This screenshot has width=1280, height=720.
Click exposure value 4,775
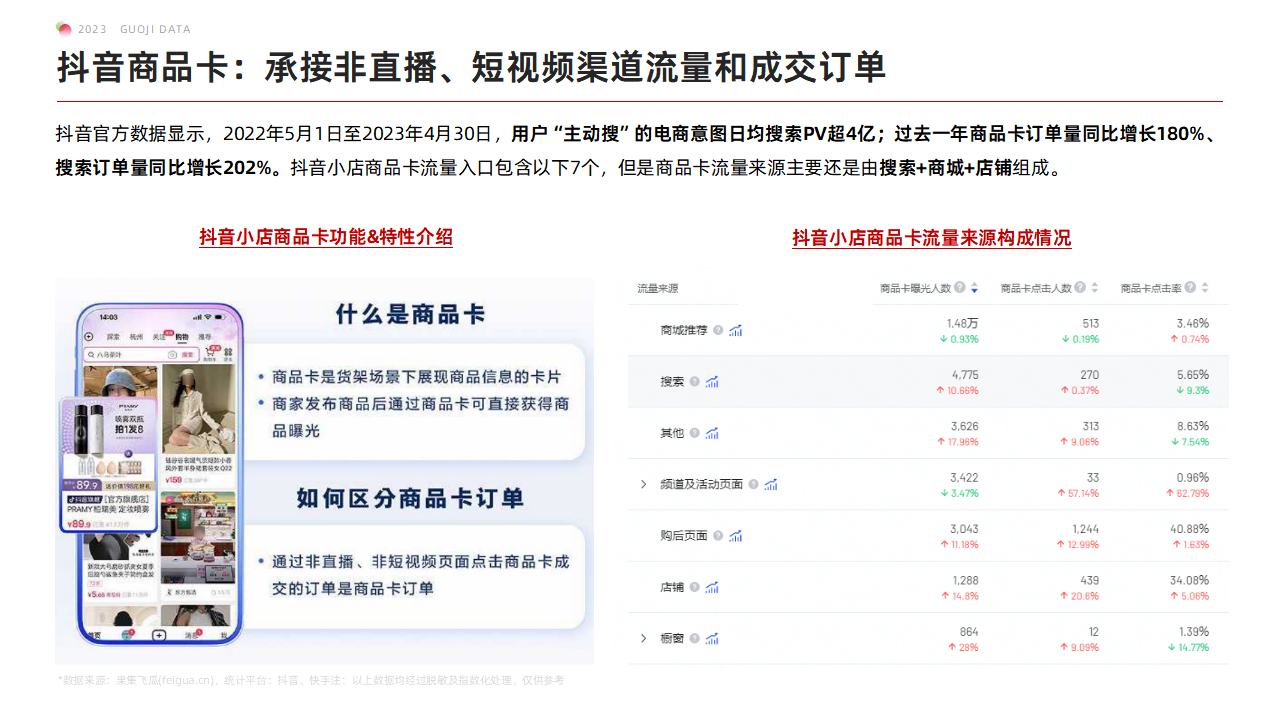click(x=965, y=375)
